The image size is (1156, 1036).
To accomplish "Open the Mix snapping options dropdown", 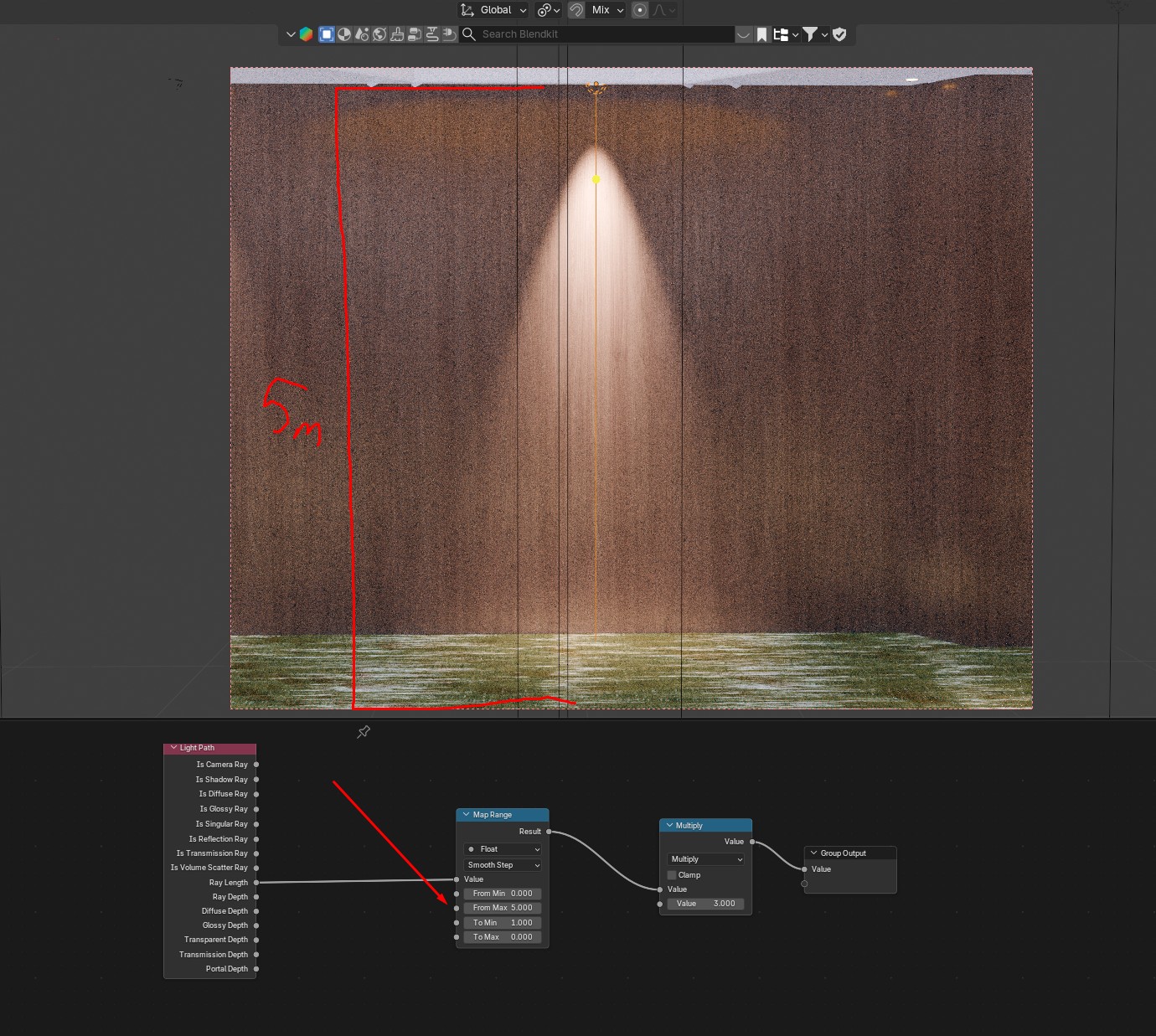I will [607, 10].
